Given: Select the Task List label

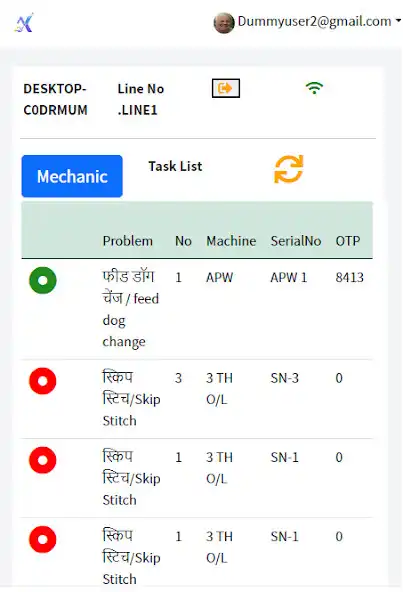Looking at the screenshot, I should [x=175, y=166].
